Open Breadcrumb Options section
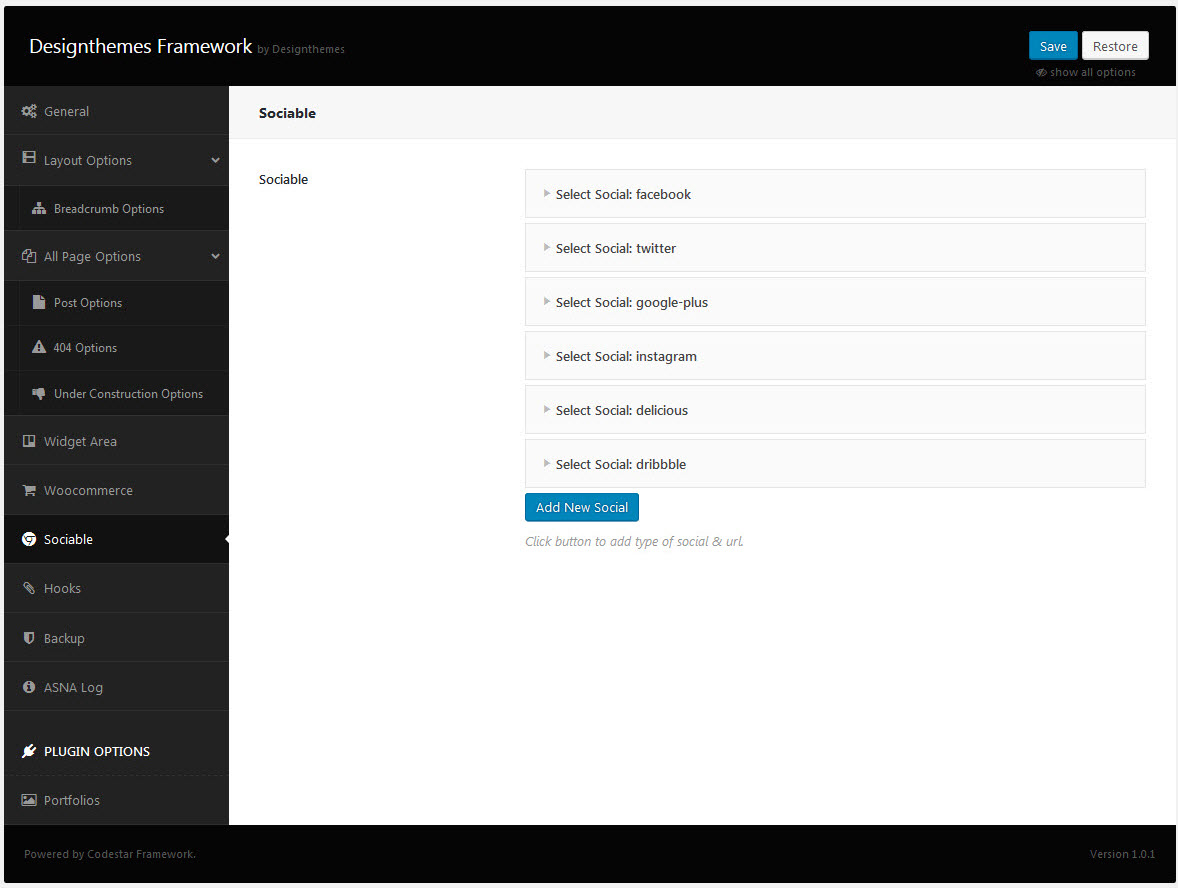Viewport: 1178px width, 888px height. 116,209
